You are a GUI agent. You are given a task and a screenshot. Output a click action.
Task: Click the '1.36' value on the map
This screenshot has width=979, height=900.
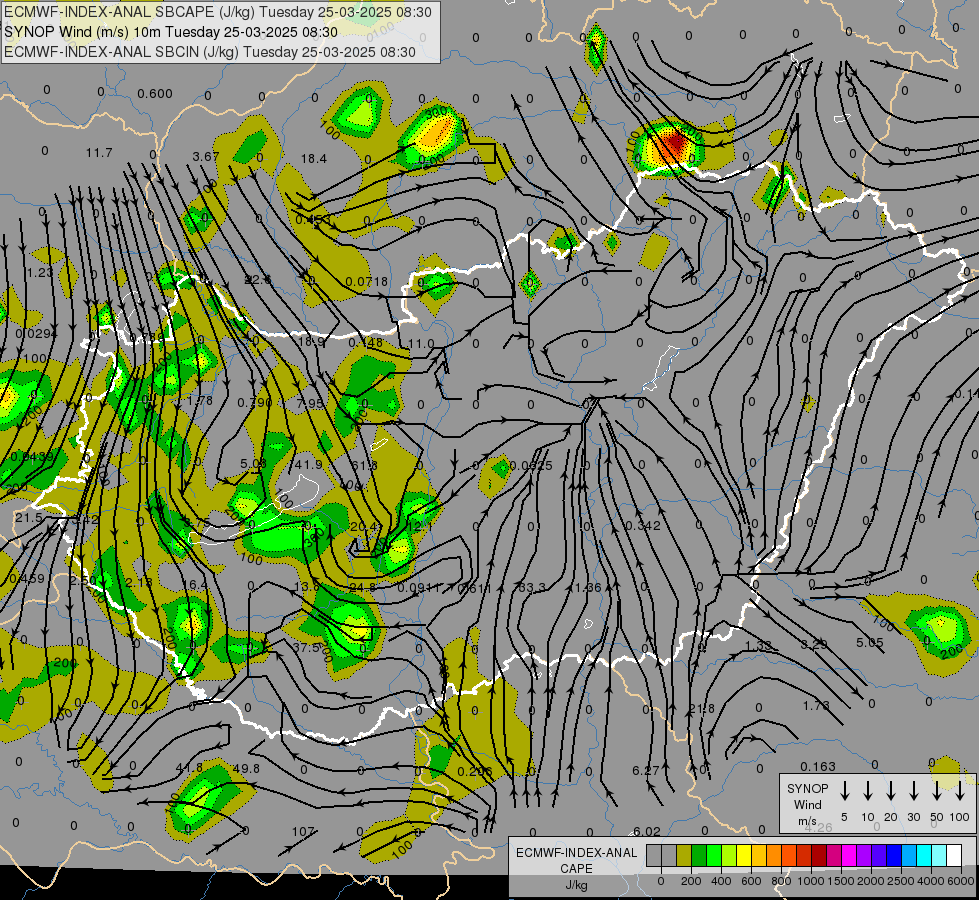[x=588, y=587]
